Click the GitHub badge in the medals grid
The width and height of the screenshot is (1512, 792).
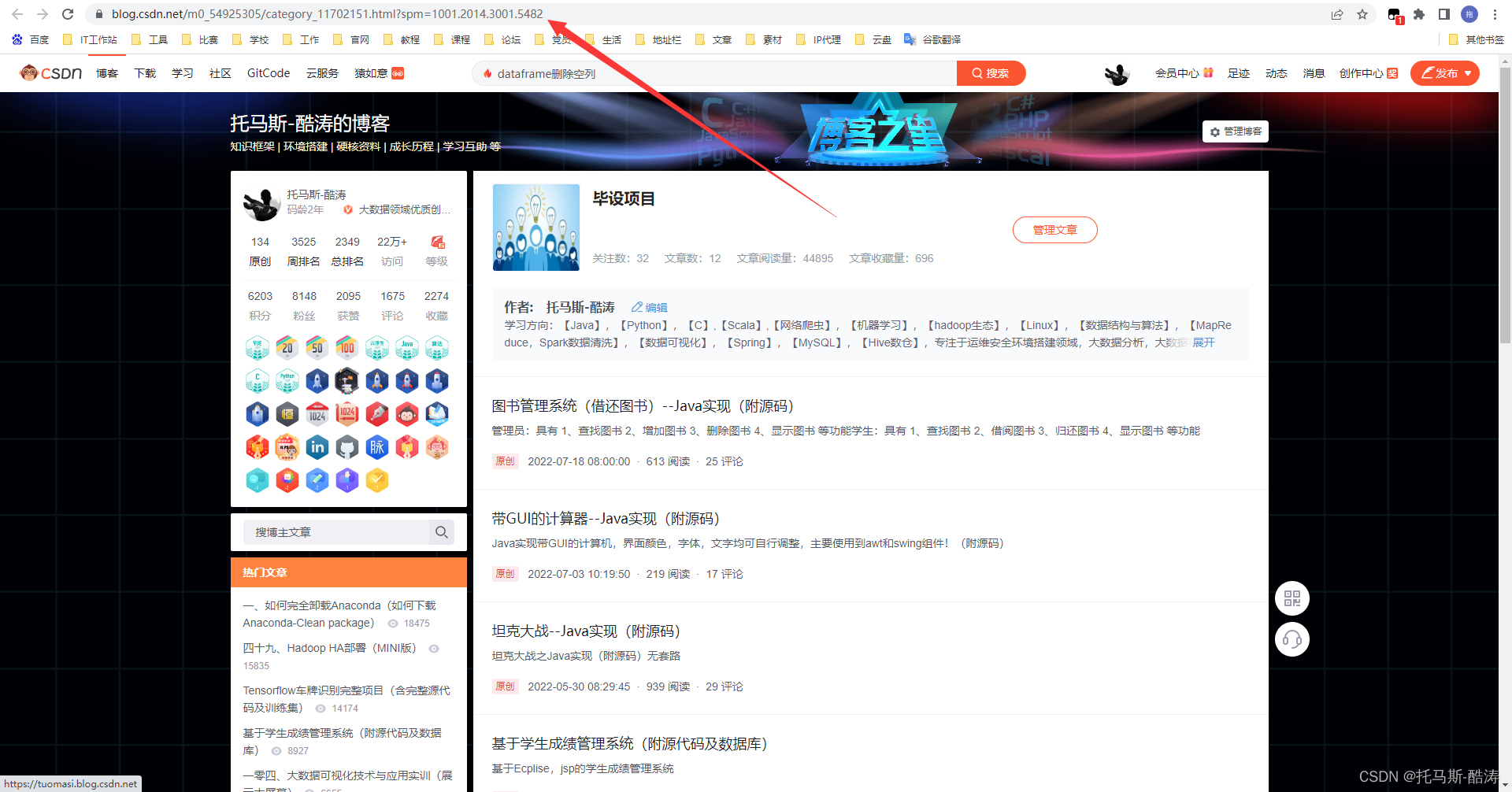[x=347, y=446]
